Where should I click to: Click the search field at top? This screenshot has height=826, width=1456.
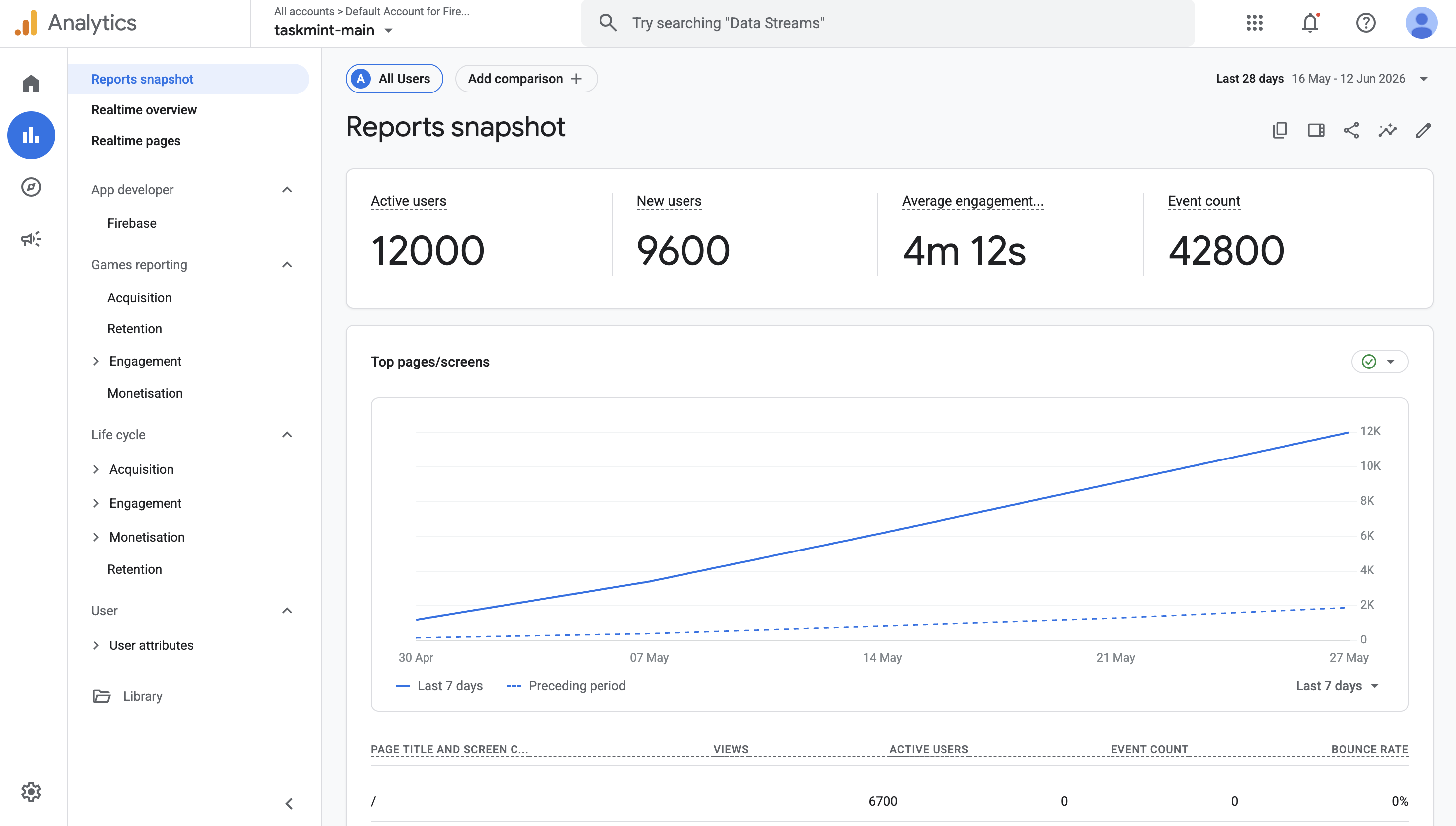click(887, 23)
